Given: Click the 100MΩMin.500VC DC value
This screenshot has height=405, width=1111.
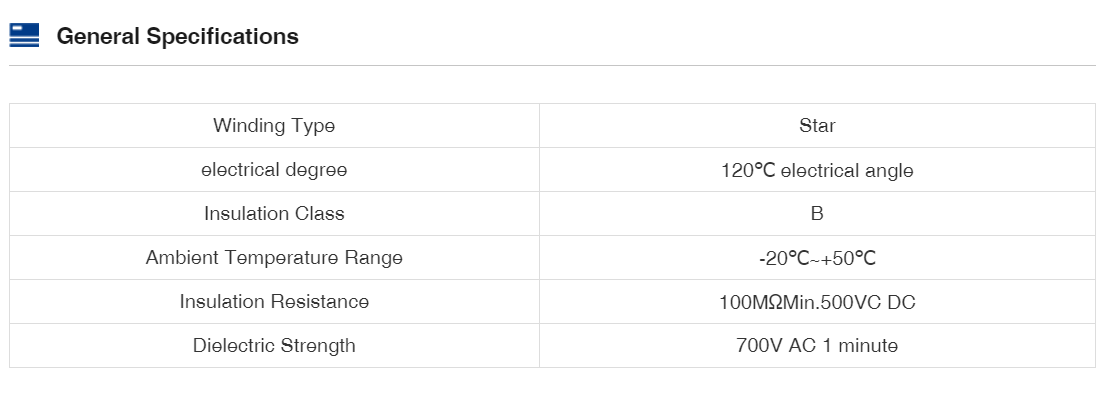Looking at the screenshot, I should (x=817, y=302).
